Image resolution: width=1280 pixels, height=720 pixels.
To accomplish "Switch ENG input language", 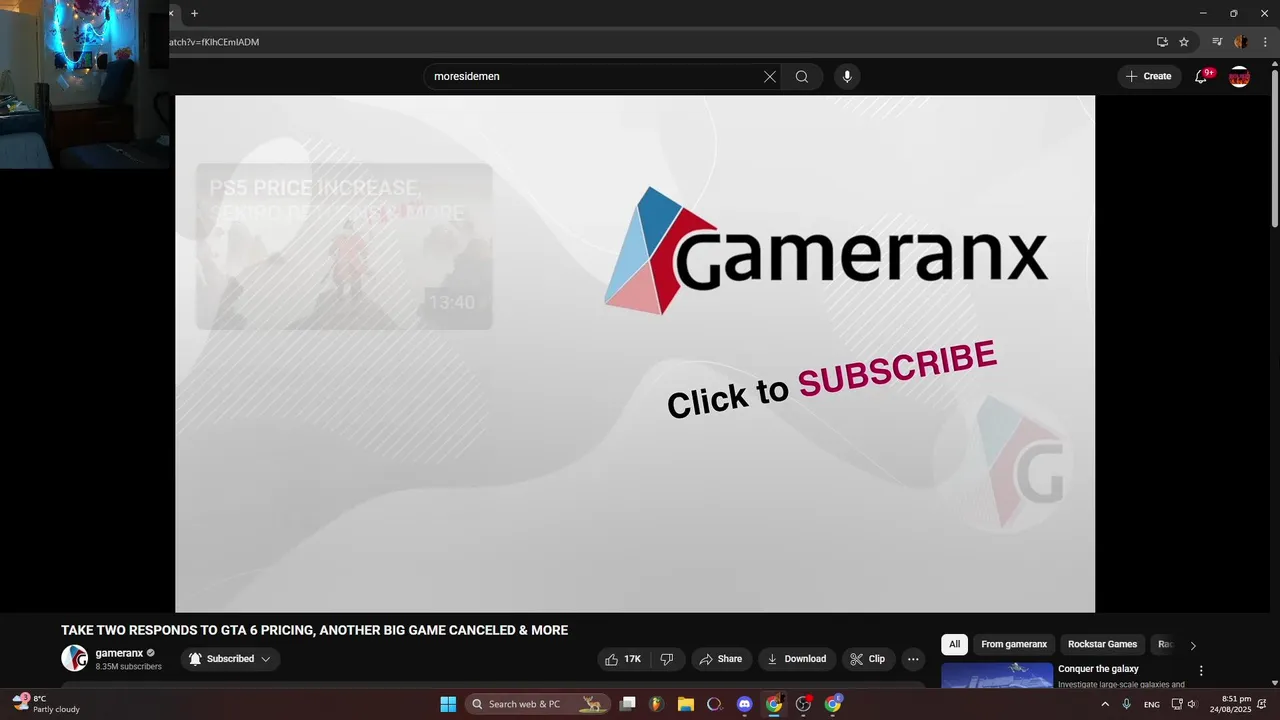I will pos(1152,704).
